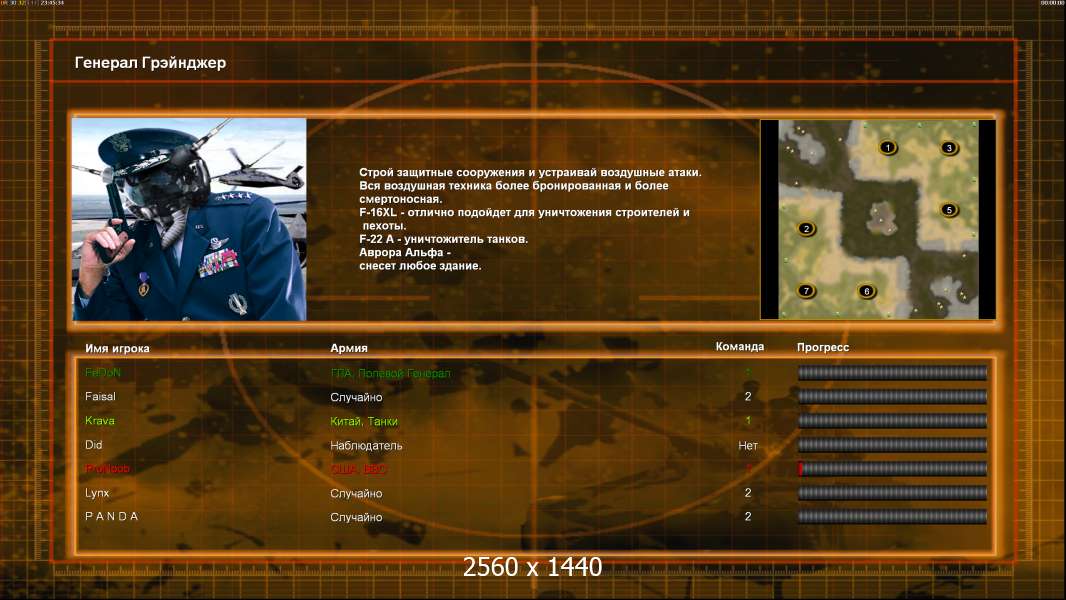
Task: Select player name 'P A N D A'
Action: click(x=111, y=516)
